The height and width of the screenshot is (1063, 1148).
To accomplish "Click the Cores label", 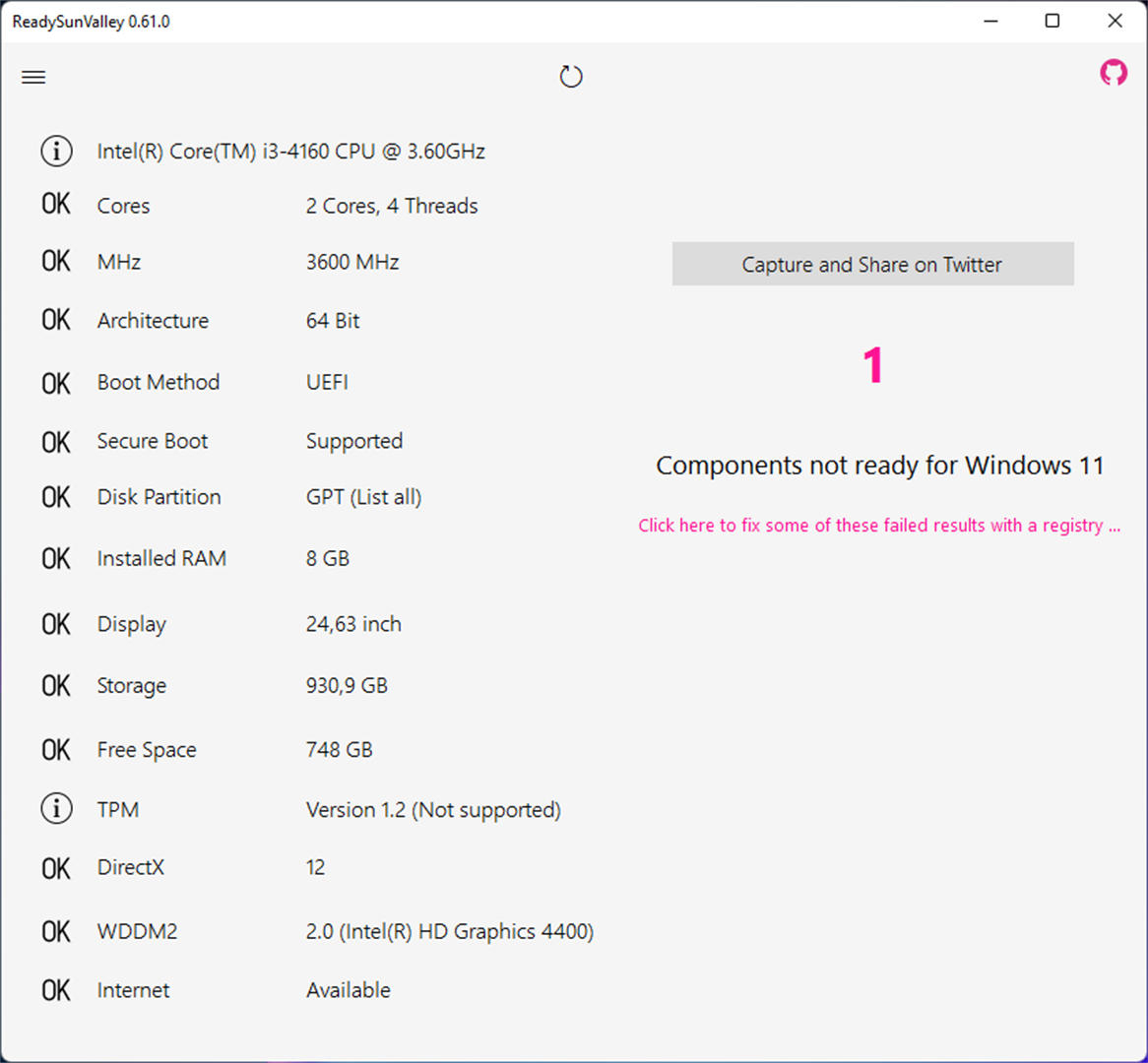I will click(124, 206).
